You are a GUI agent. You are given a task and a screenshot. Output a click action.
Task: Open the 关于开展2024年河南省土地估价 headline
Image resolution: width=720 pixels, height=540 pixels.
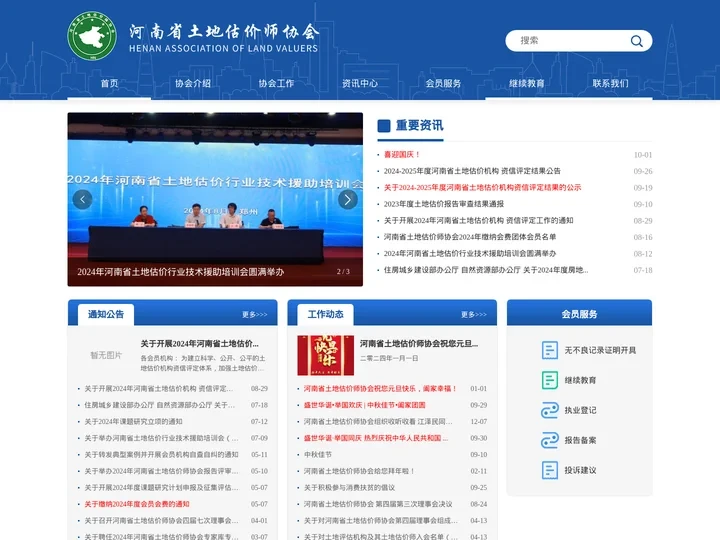tap(200, 343)
